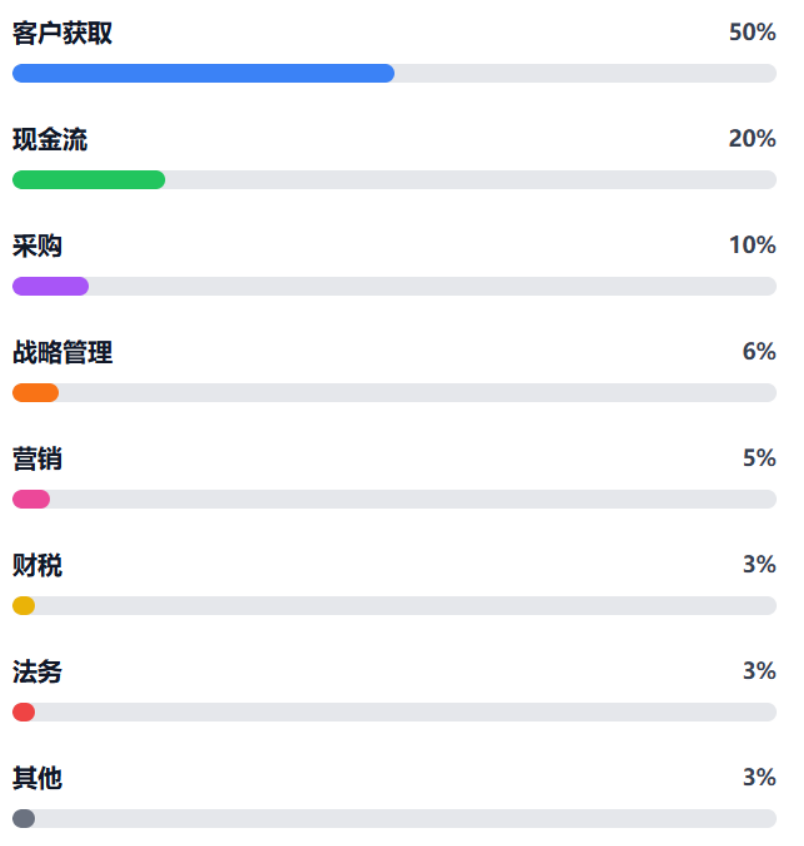Click the 50% value for 客户获取
The height and width of the screenshot is (846, 804).
752,32
